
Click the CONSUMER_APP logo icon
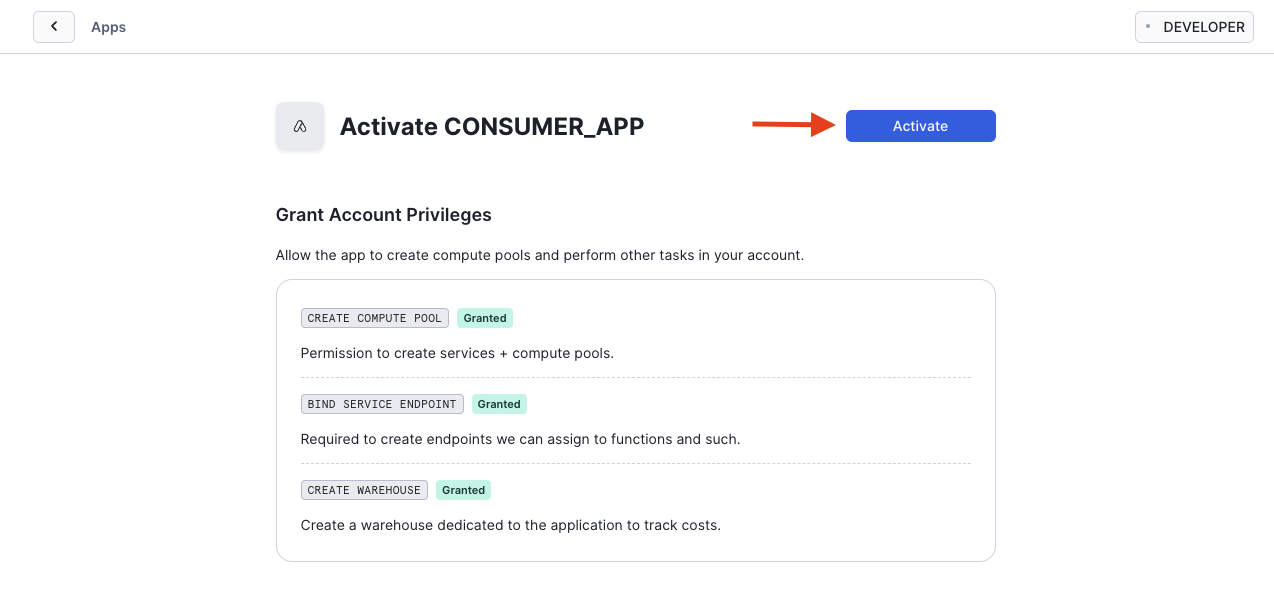click(x=300, y=126)
